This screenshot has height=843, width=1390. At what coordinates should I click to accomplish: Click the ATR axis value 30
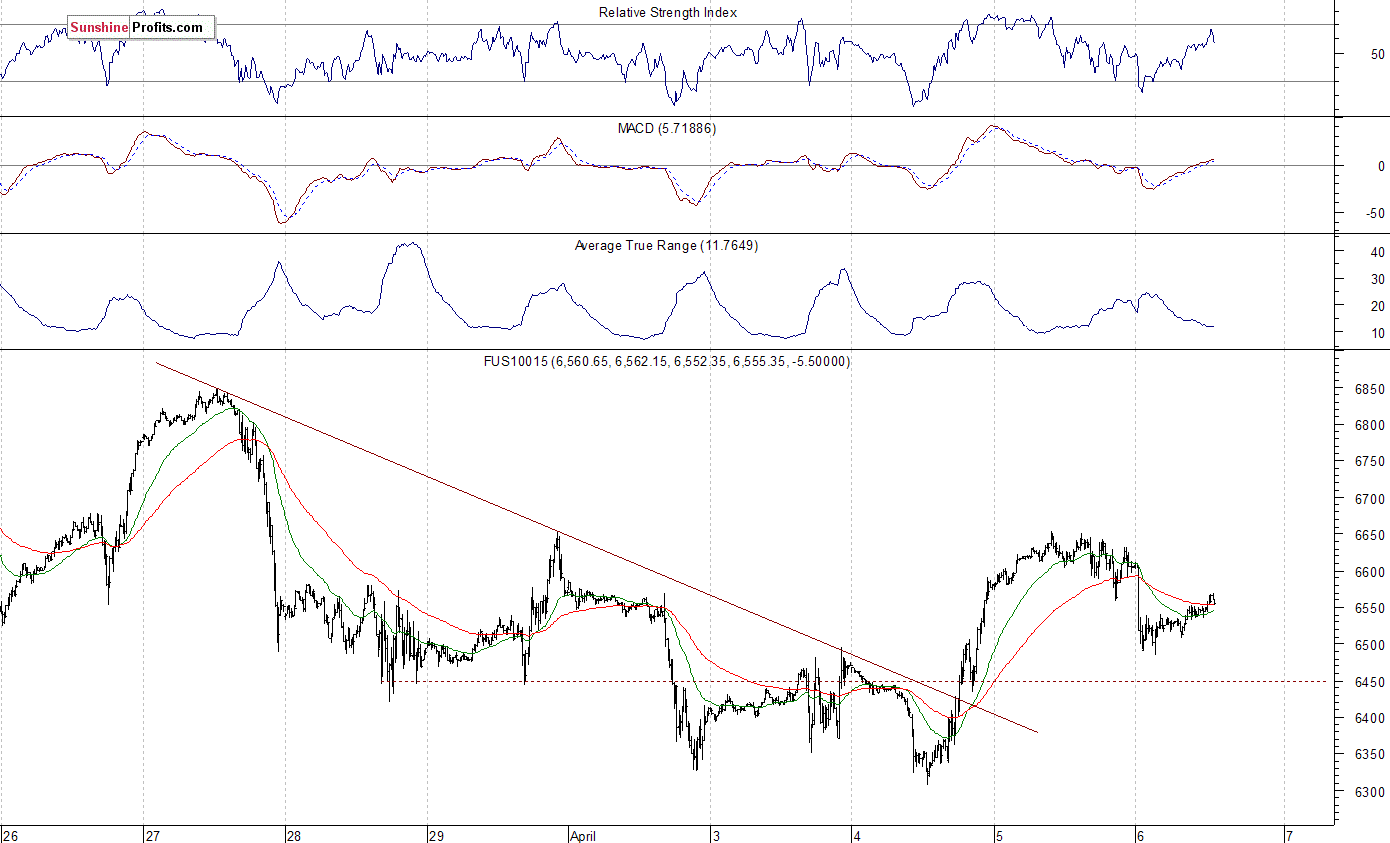[1377, 279]
